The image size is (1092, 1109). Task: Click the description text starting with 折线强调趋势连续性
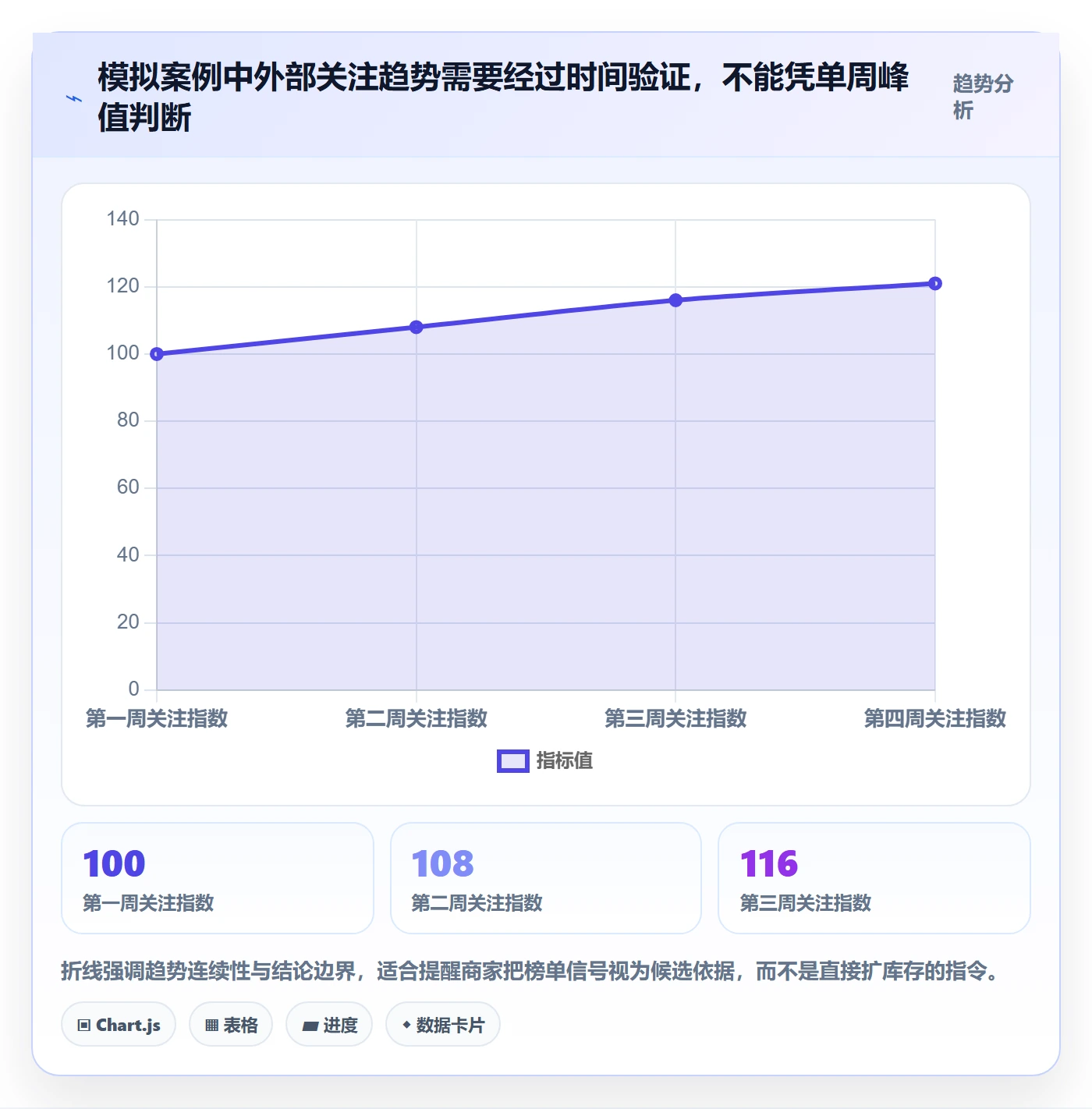[532, 972]
